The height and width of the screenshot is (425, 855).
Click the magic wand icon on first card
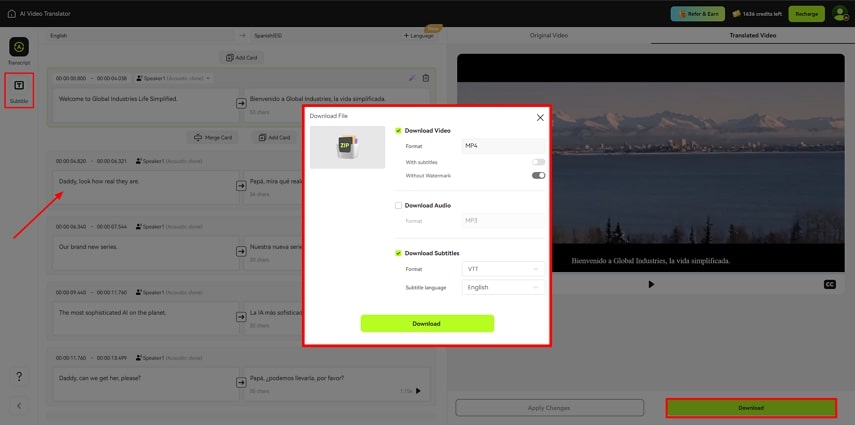(412, 78)
